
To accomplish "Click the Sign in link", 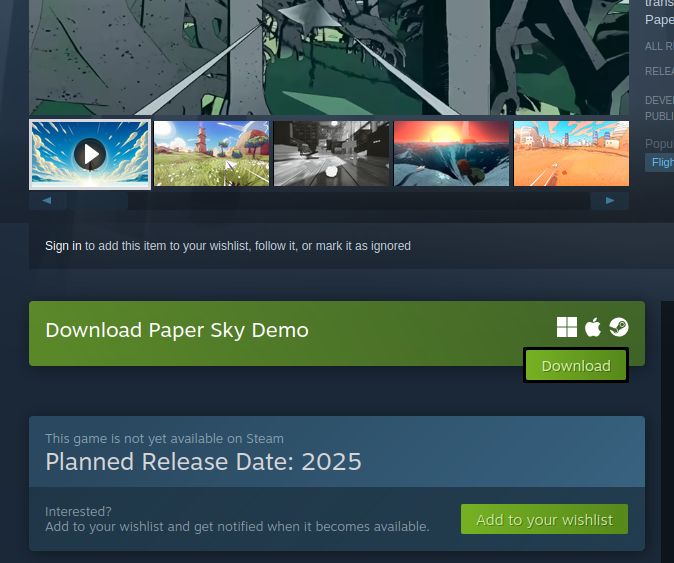I will (x=63, y=246).
